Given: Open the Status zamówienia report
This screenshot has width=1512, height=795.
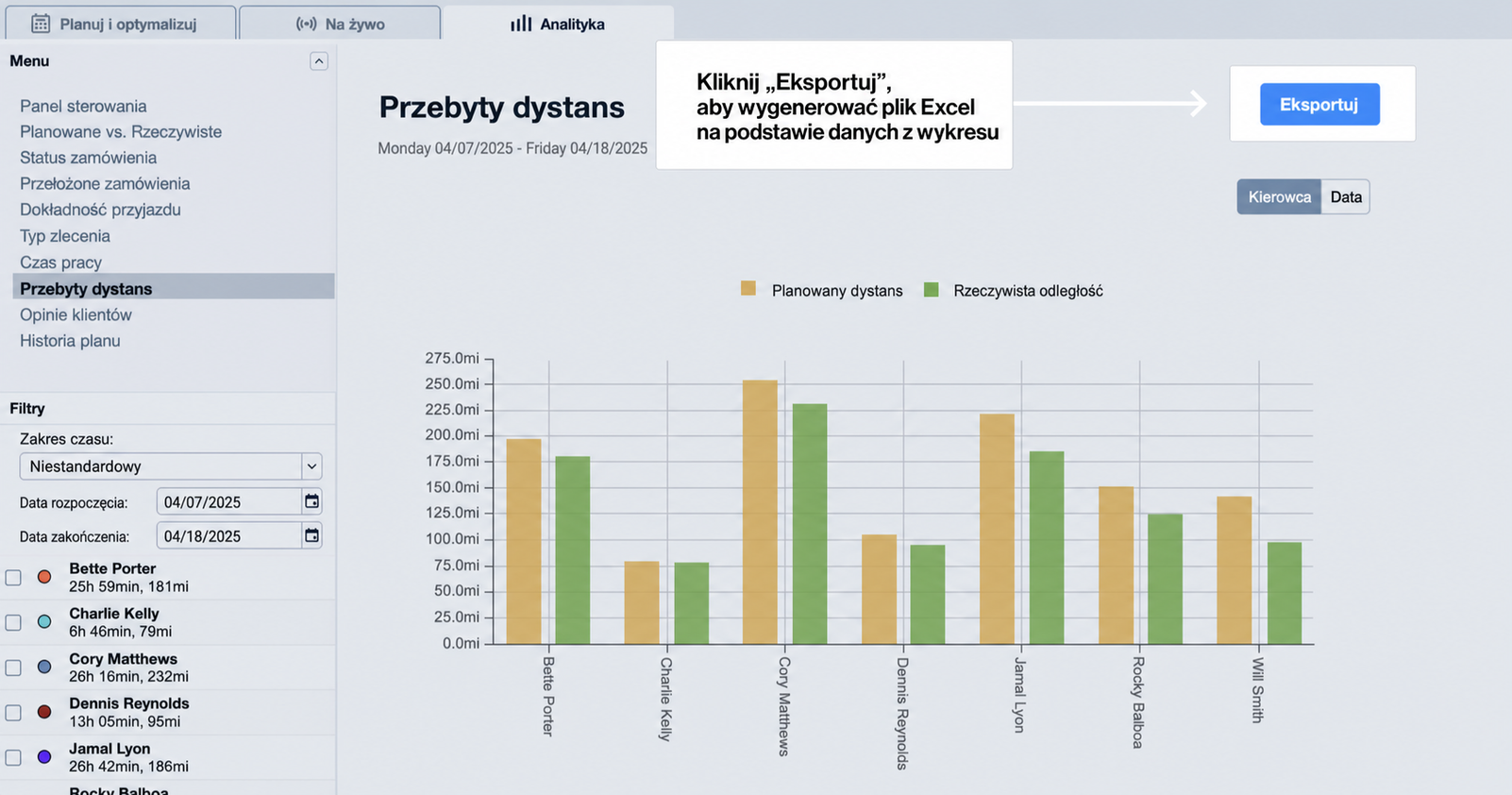Looking at the screenshot, I should click(x=88, y=158).
